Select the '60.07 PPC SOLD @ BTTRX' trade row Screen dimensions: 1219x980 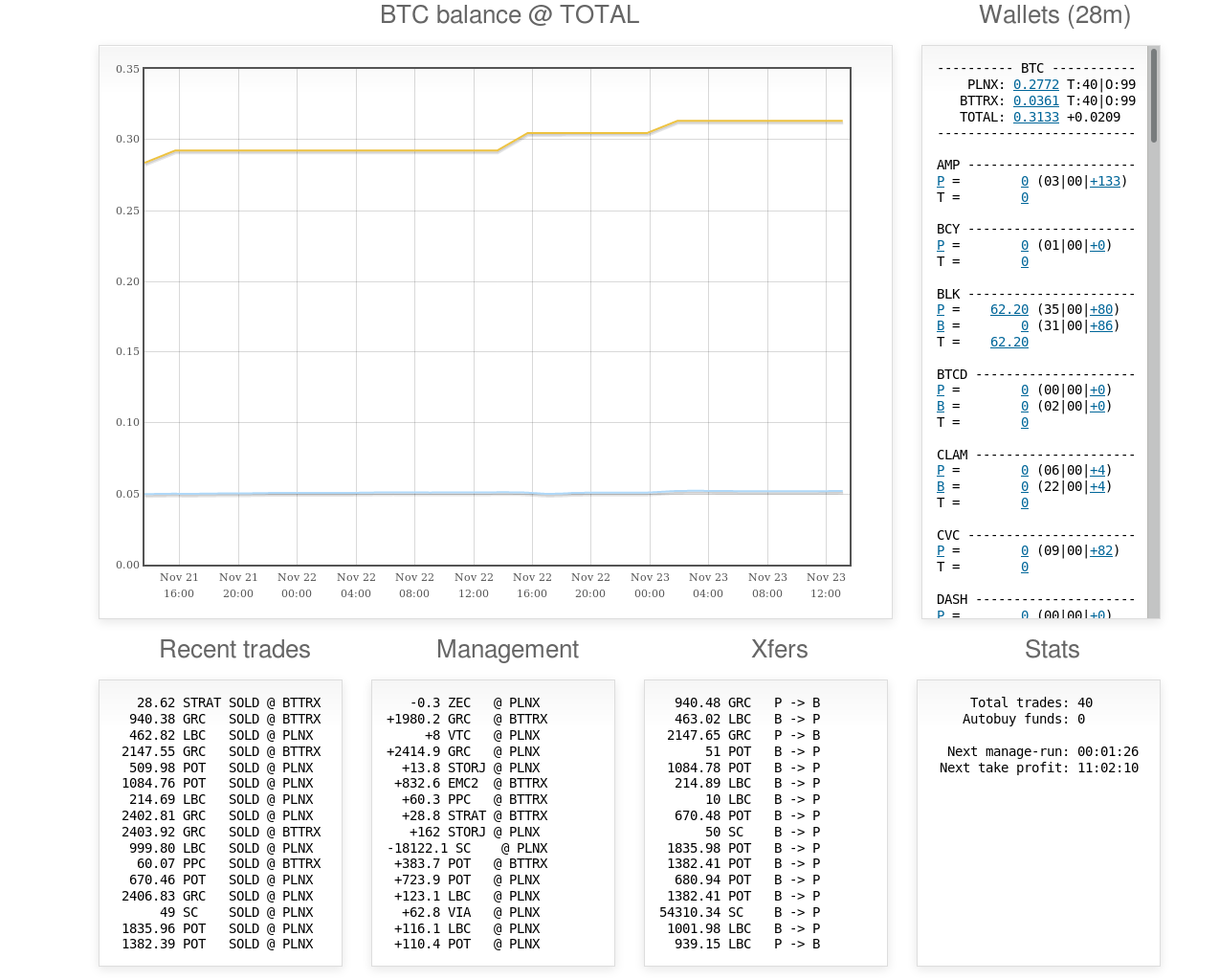pos(229,863)
